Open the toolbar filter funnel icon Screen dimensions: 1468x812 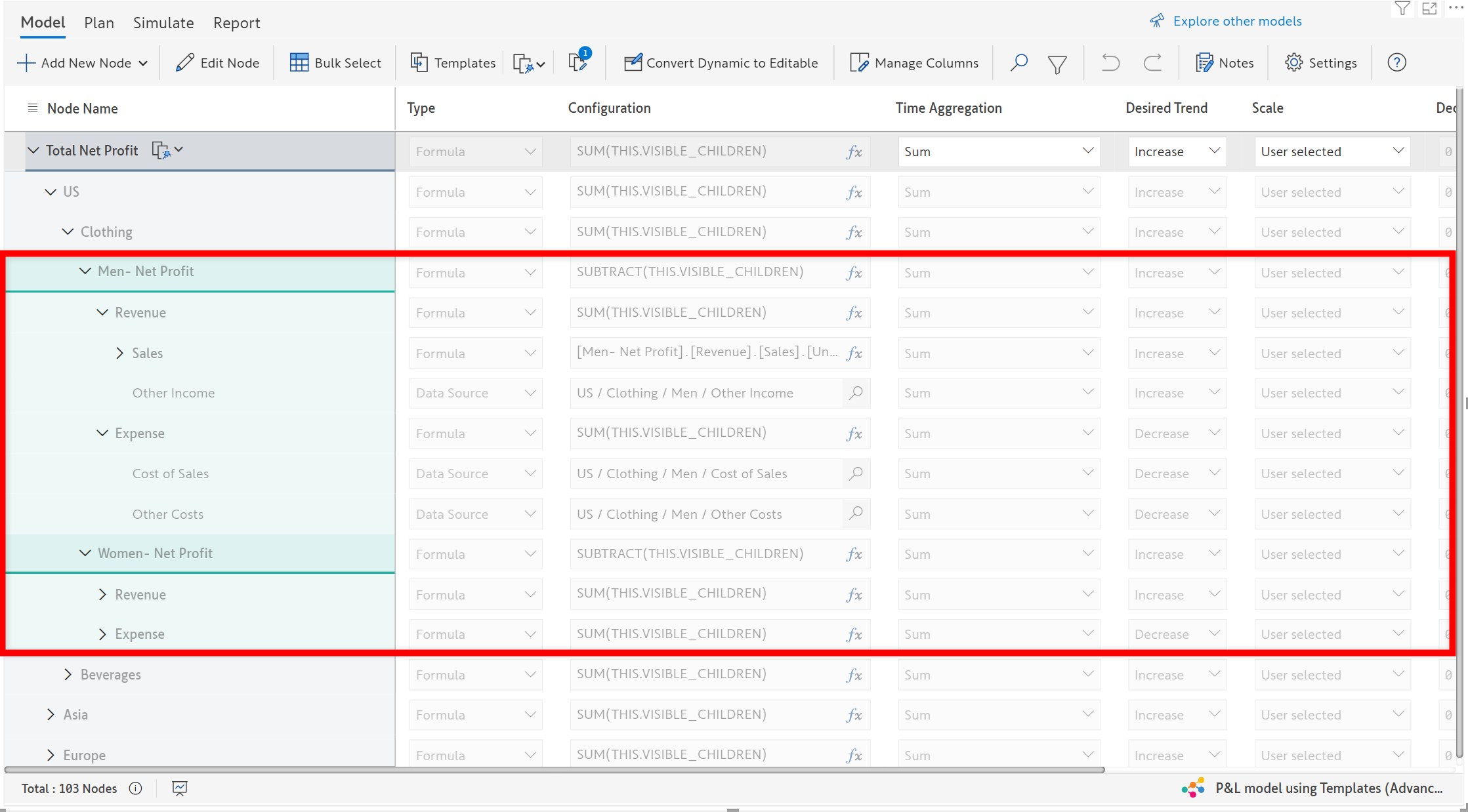pos(1057,64)
